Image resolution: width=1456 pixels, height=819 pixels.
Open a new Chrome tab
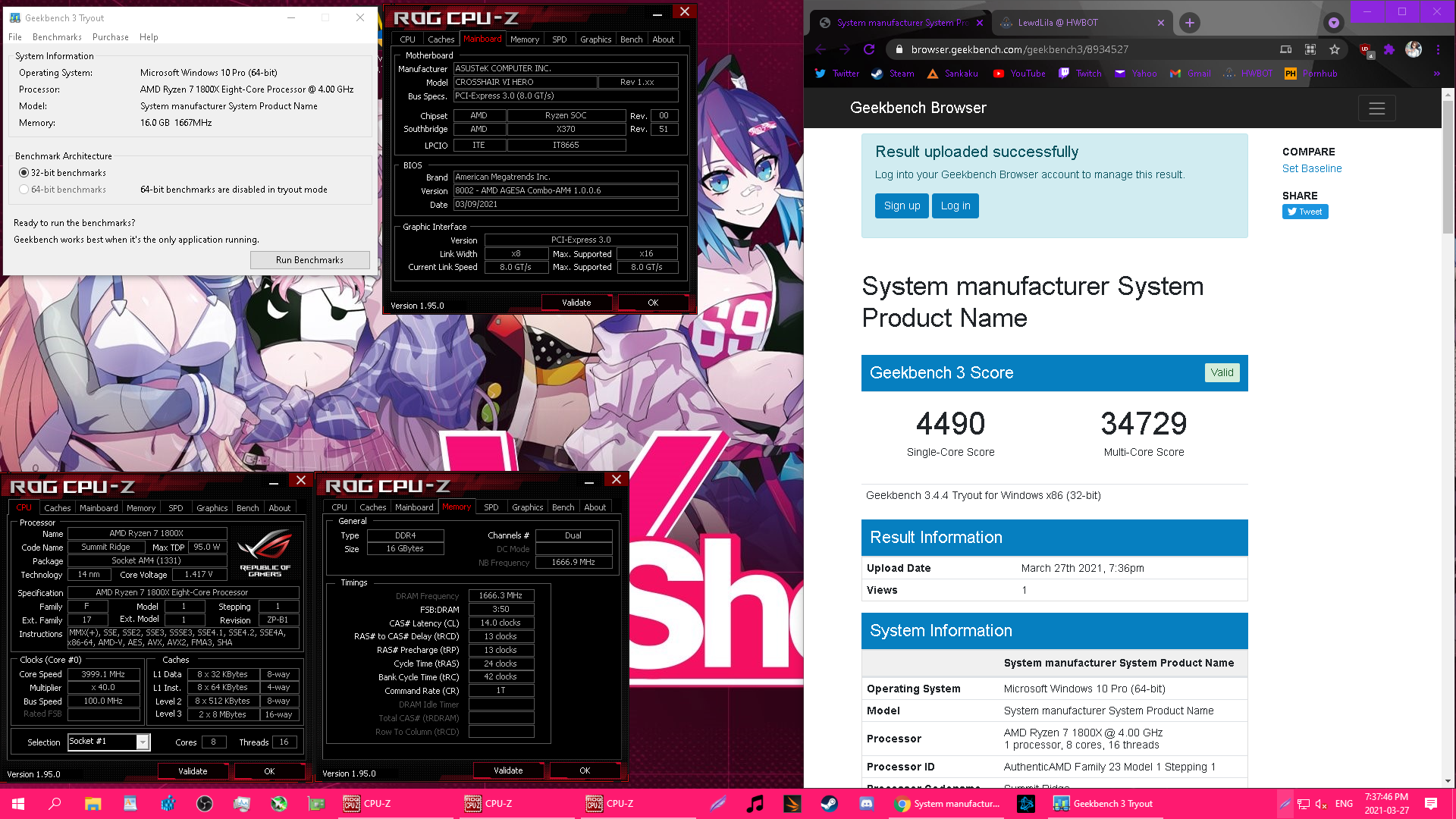coord(1190,23)
